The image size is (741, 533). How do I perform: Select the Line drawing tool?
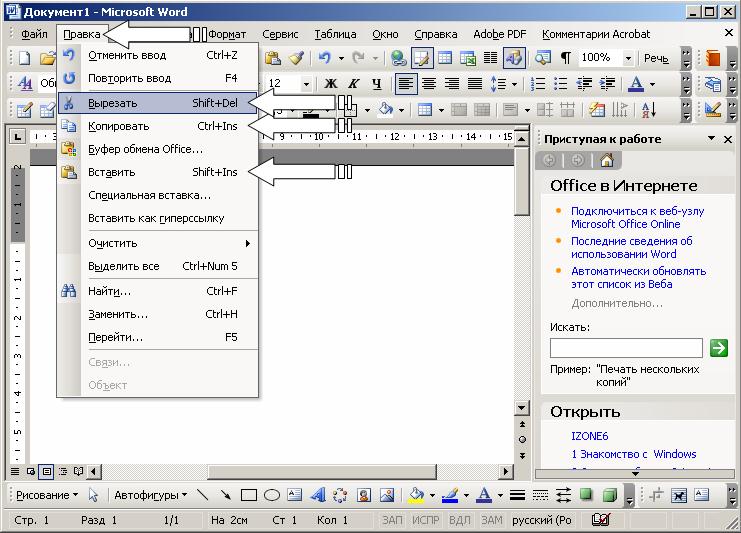(x=203, y=495)
